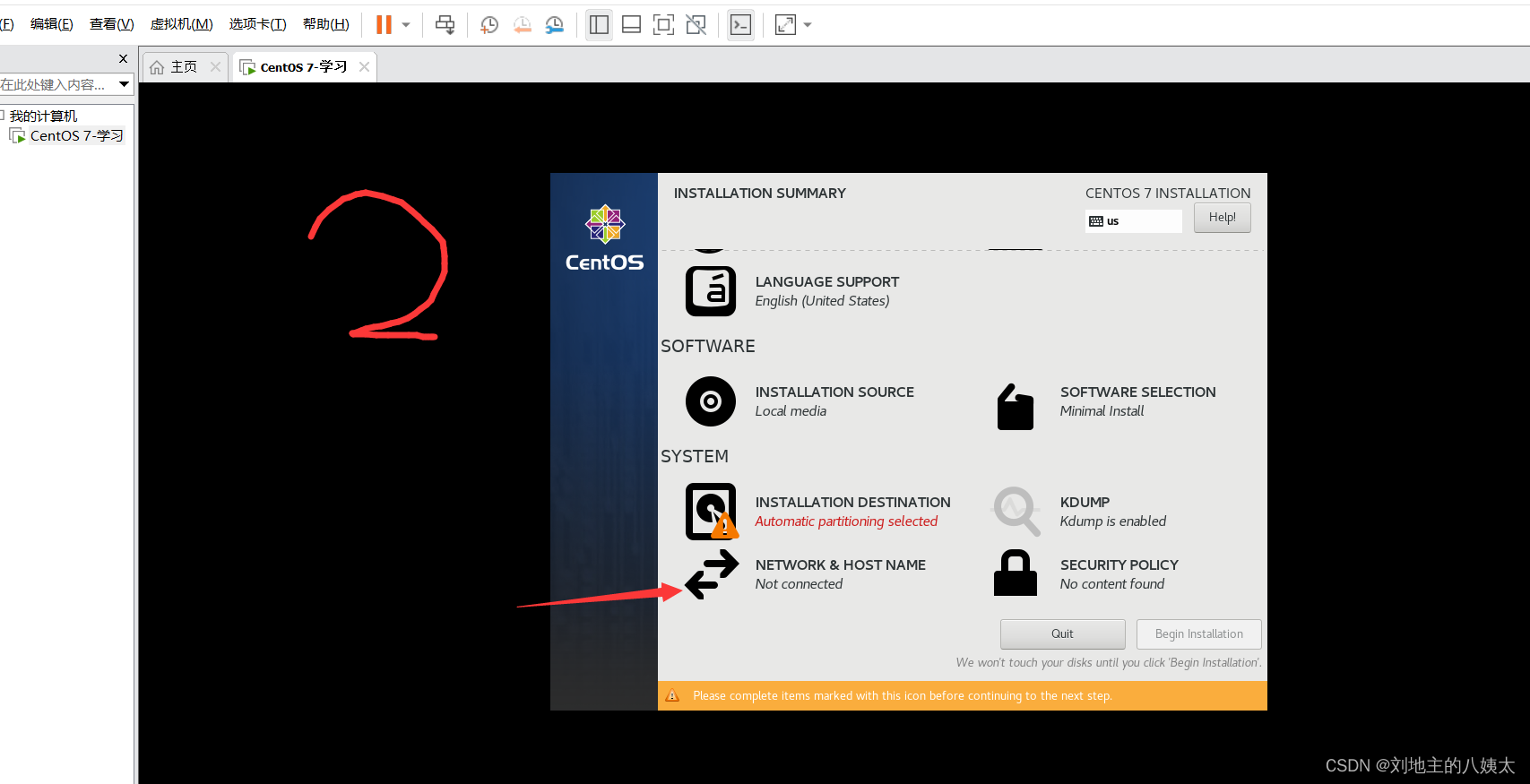This screenshot has width=1530, height=784.
Task: Open Software Selection package icon
Action: tap(1016, 407)
